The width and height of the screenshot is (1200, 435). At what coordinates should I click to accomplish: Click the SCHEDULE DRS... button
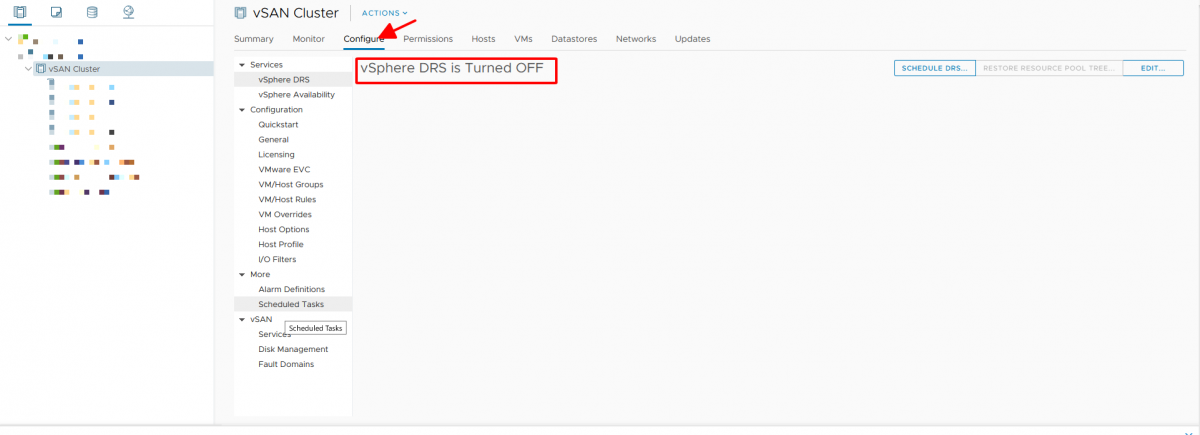click(x=933, y=68)
